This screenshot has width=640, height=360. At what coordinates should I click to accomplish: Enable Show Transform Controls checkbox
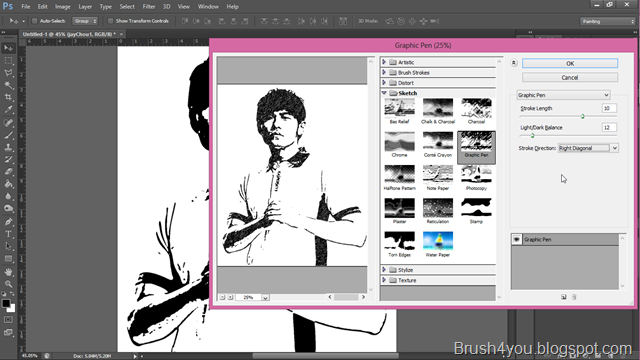pos(110,21)
